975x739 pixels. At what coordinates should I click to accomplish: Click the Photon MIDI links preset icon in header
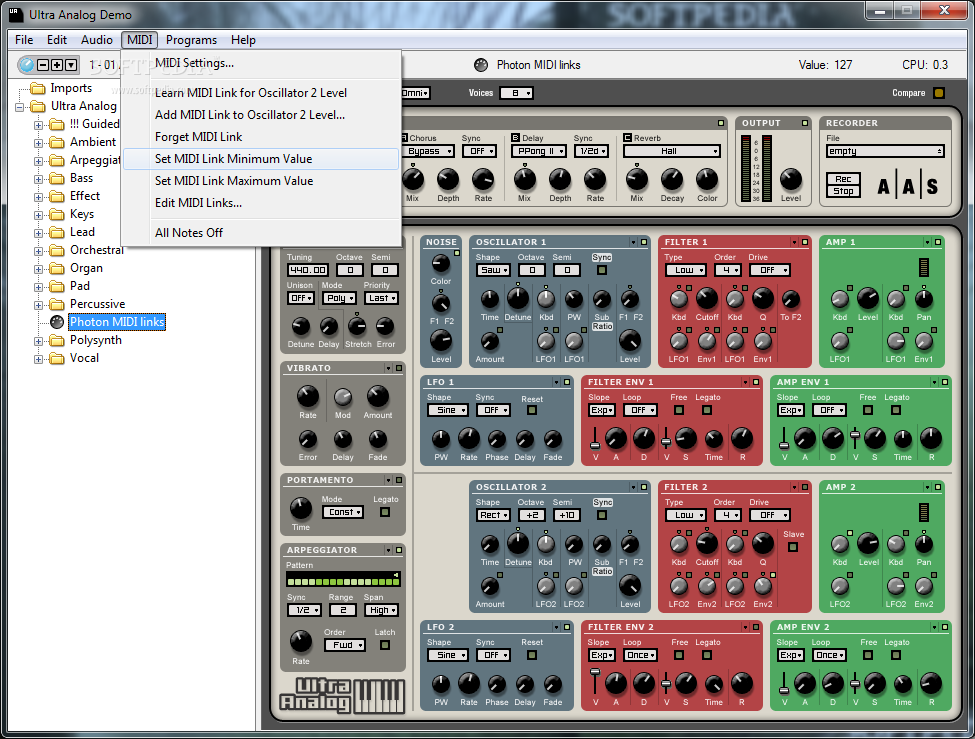481,65
